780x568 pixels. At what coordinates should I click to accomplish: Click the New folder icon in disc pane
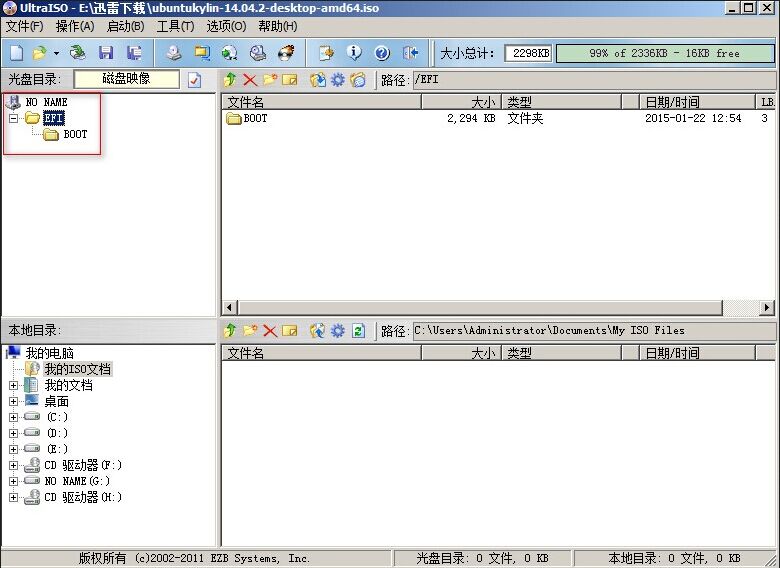[270, 80]
